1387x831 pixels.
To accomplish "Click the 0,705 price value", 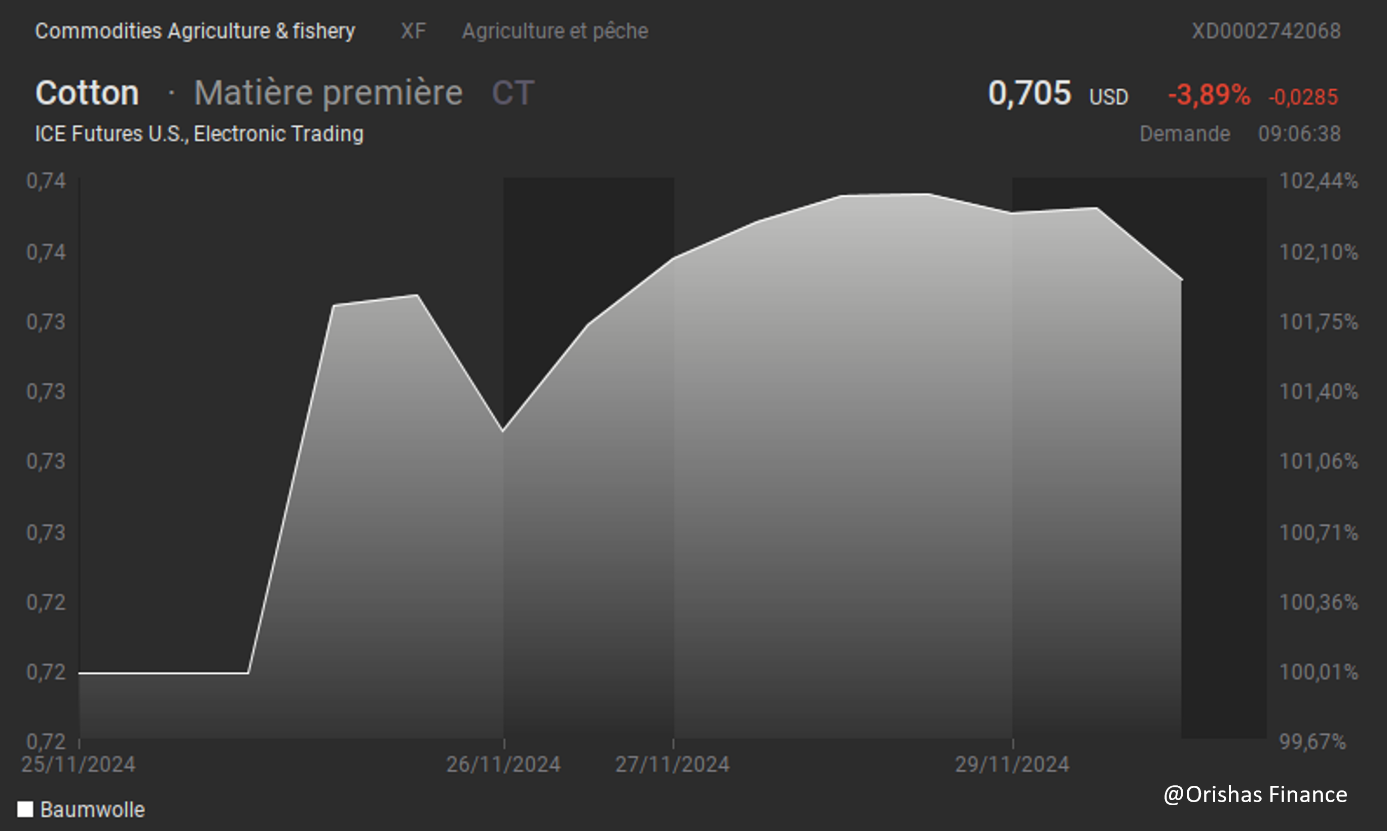I will tap(1029, 94).
